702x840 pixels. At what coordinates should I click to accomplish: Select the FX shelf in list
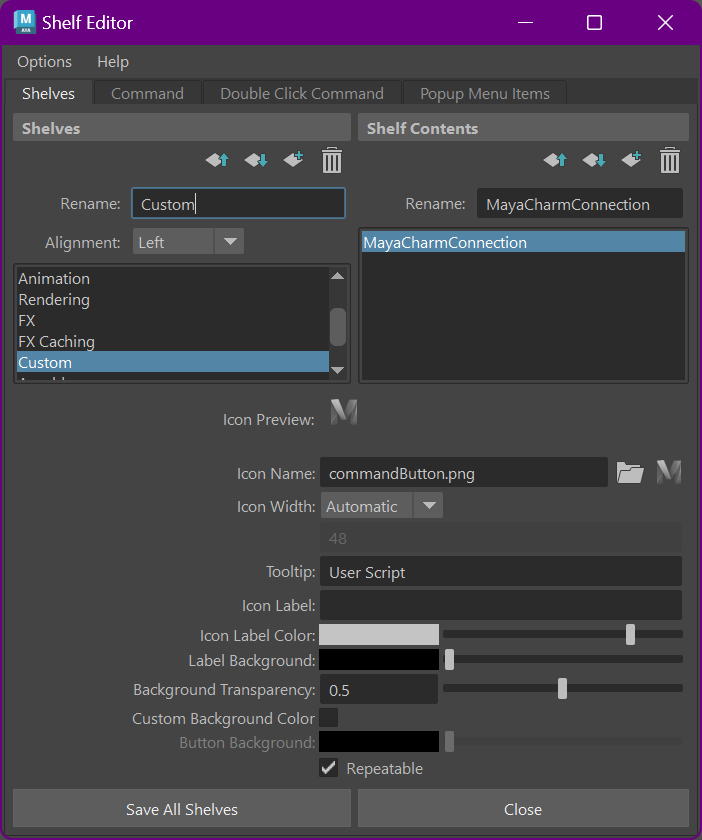173,320
